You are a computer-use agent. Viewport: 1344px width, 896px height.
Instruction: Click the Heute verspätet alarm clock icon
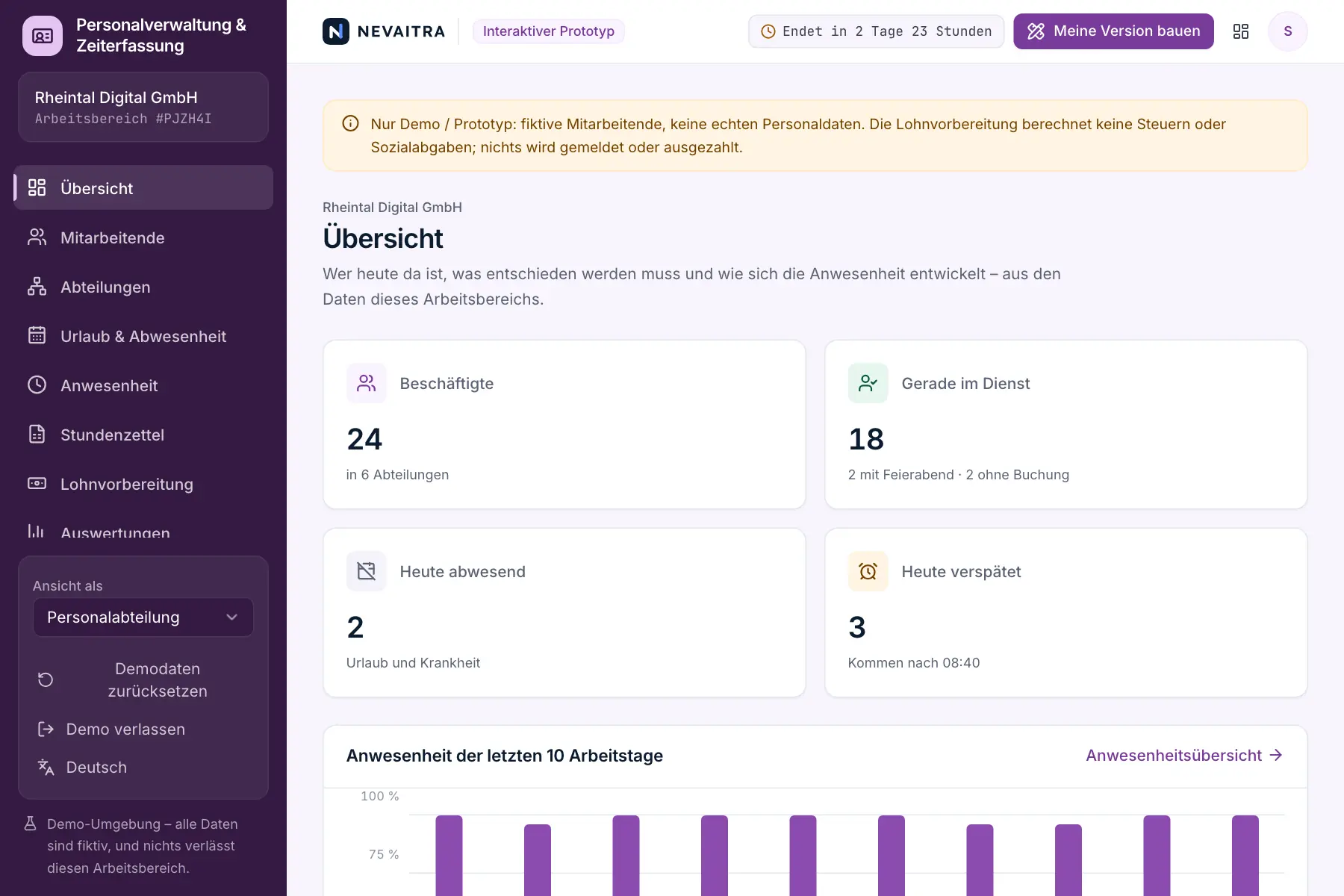point(868,571)
